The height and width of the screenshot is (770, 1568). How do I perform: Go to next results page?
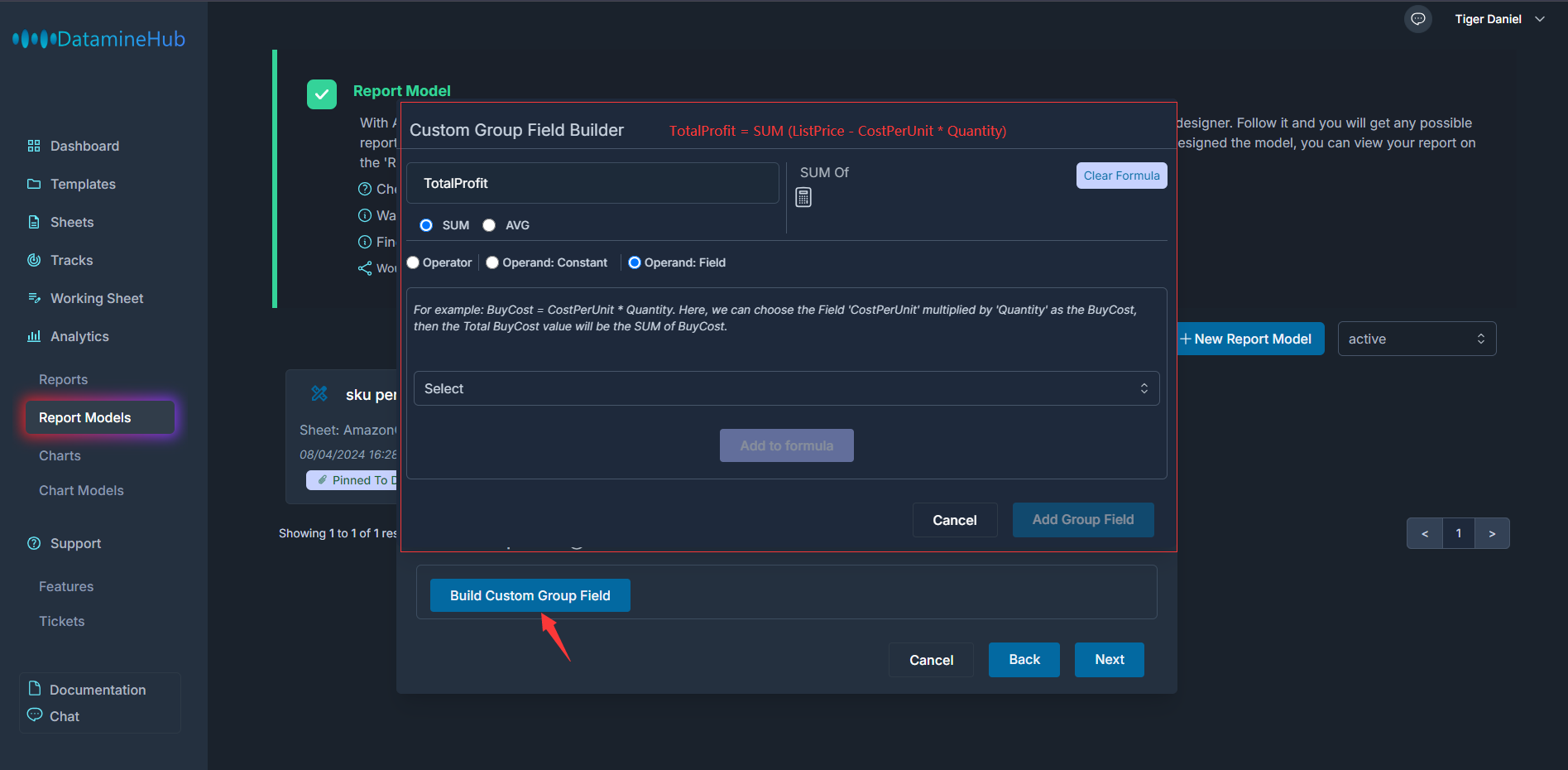click(x=1492, y=533)
